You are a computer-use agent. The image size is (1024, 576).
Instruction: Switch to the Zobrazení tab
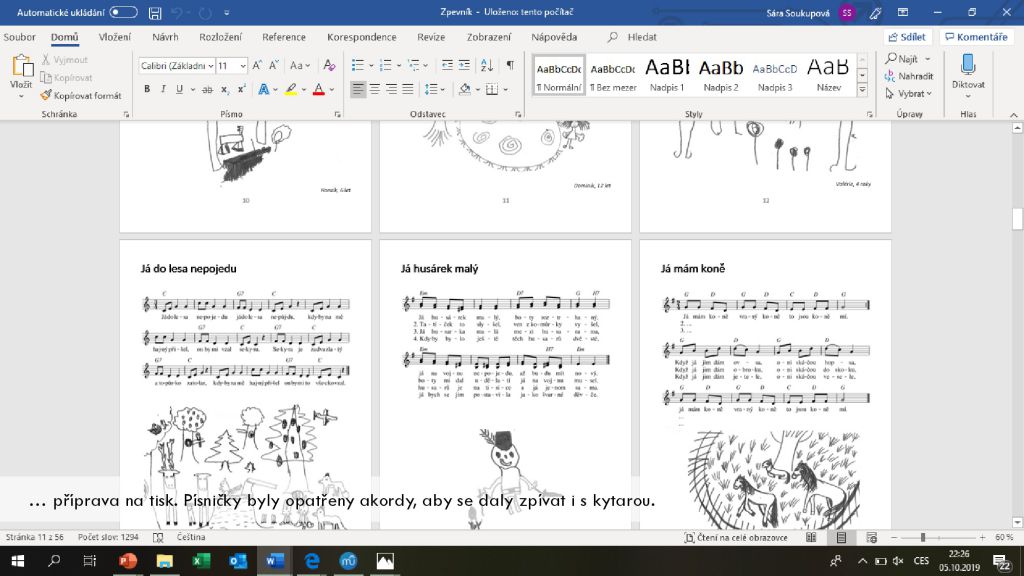click(488, 37)
